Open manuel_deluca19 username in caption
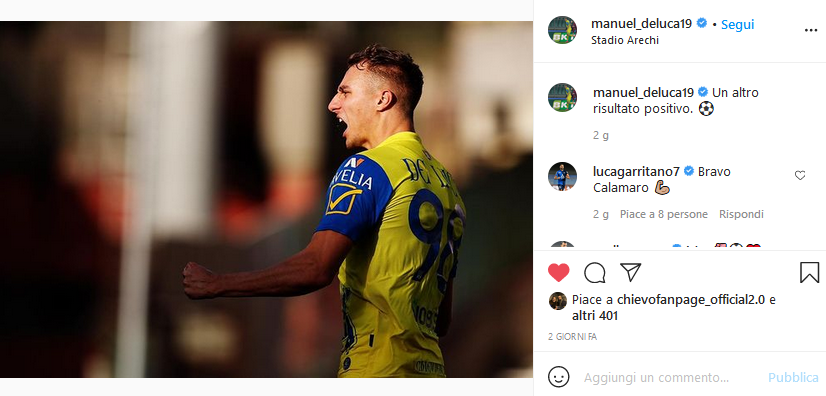Image resolution: width=826 pixels, height=396 pixels. click(x=643, y=93)
